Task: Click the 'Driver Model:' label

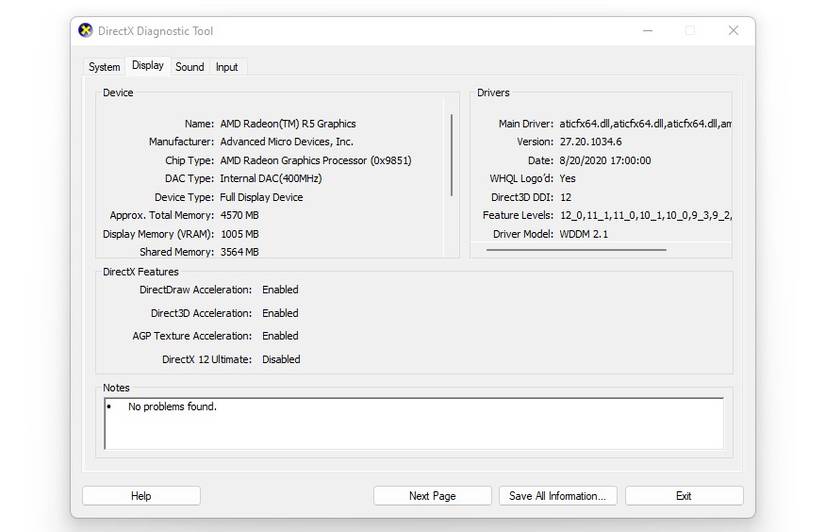Action: pos(523,234)
